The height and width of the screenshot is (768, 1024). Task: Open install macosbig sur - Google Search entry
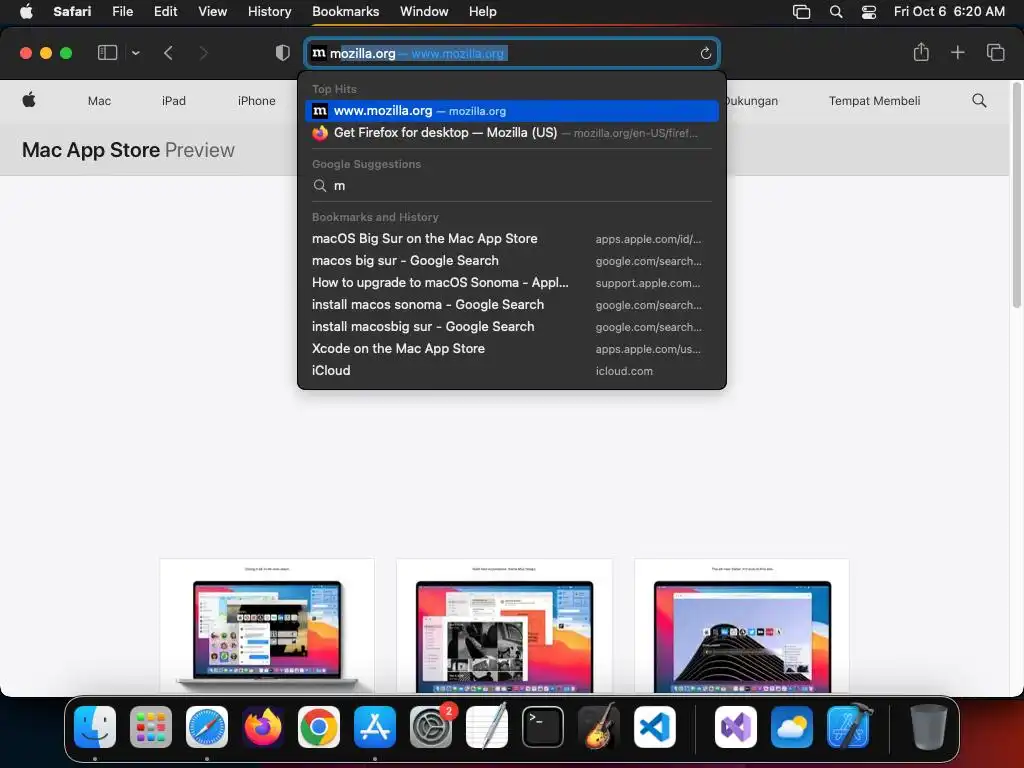click(512, 327)
